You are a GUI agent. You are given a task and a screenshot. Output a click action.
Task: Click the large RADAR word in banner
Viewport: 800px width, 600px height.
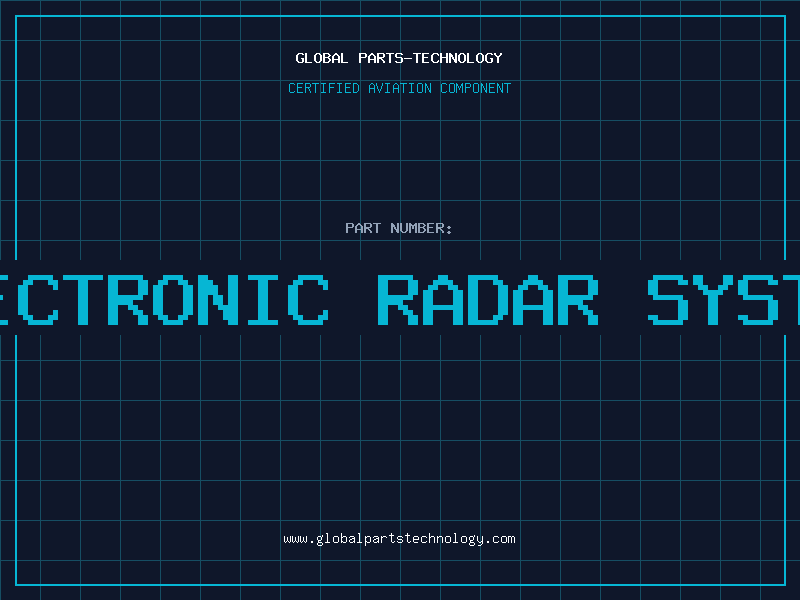pyautogui.click(x=488, y=300)
